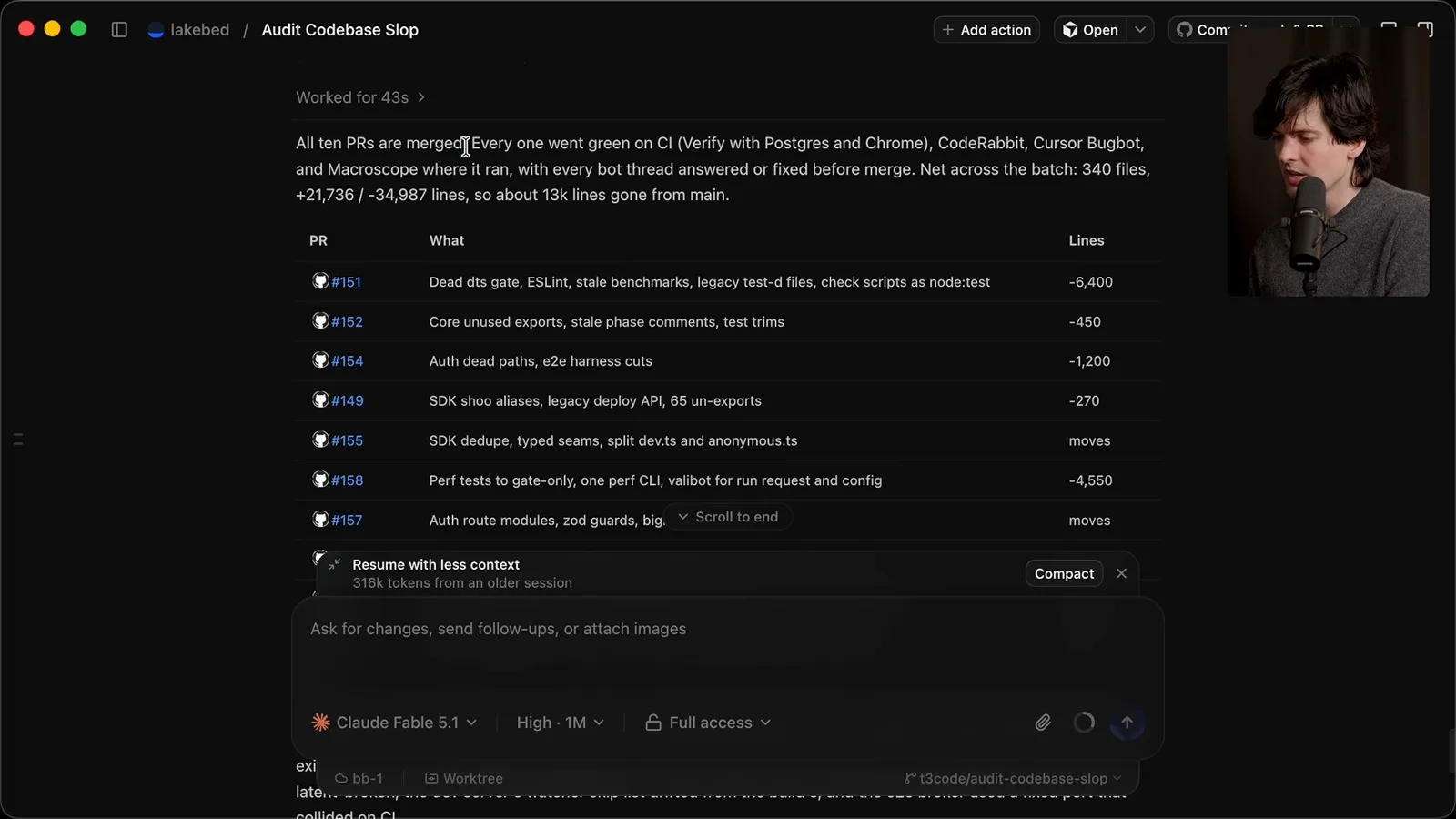Open the #157 pull request link
1456x819 pixels.
click(347, 521)
